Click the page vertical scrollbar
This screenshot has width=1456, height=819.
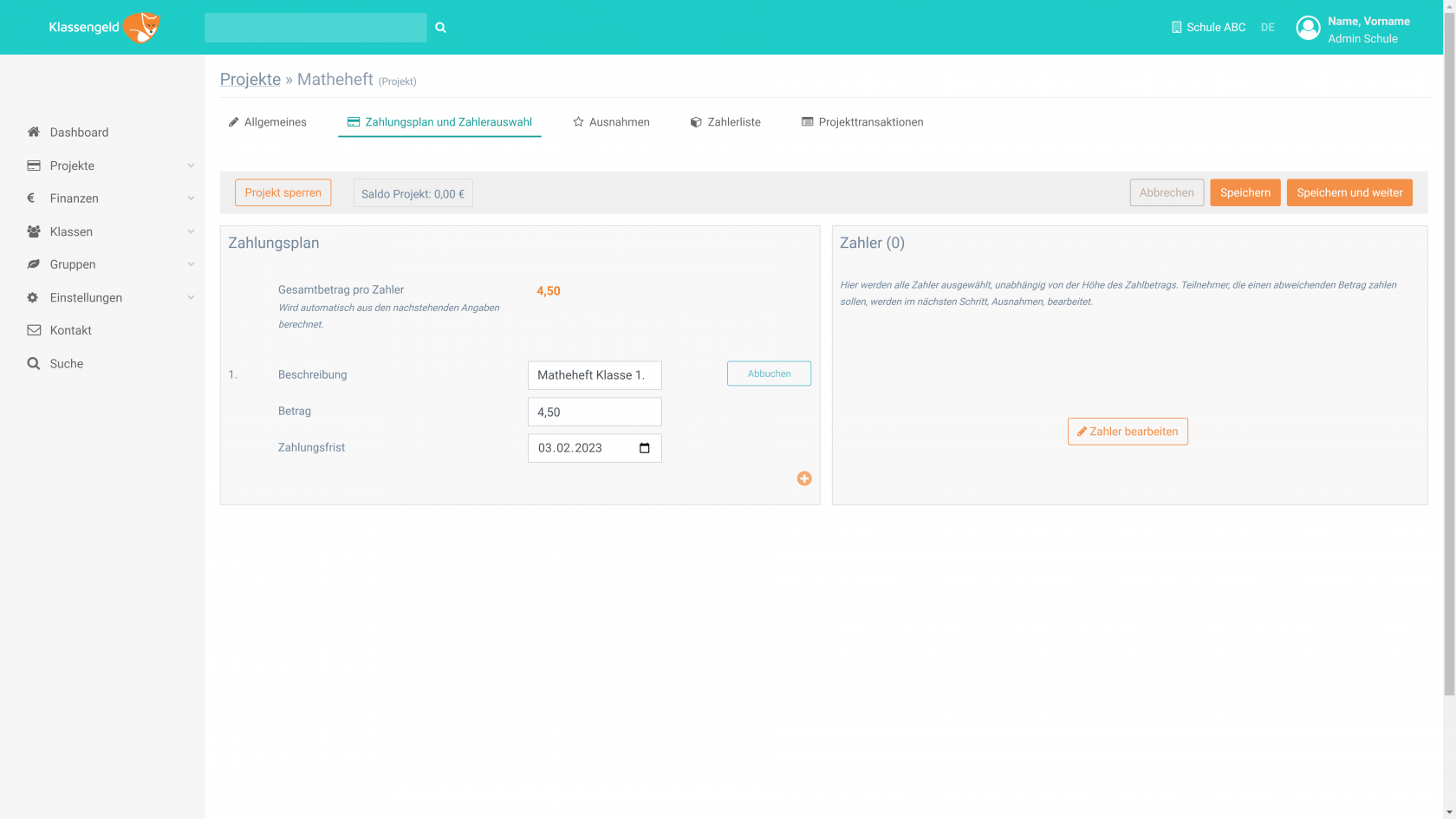coord(1449,354)
